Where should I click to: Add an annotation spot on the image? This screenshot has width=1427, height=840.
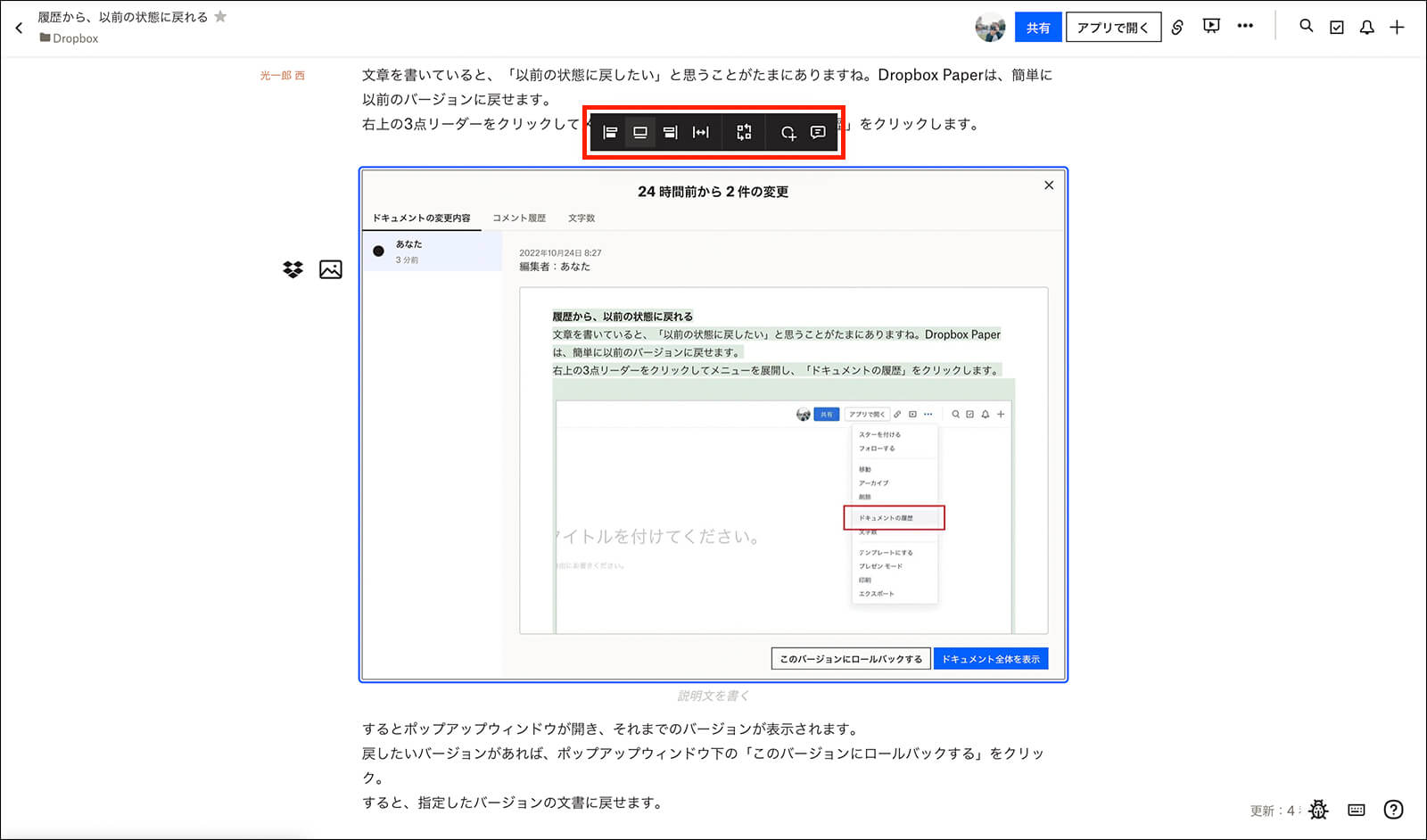click(788, 133)
